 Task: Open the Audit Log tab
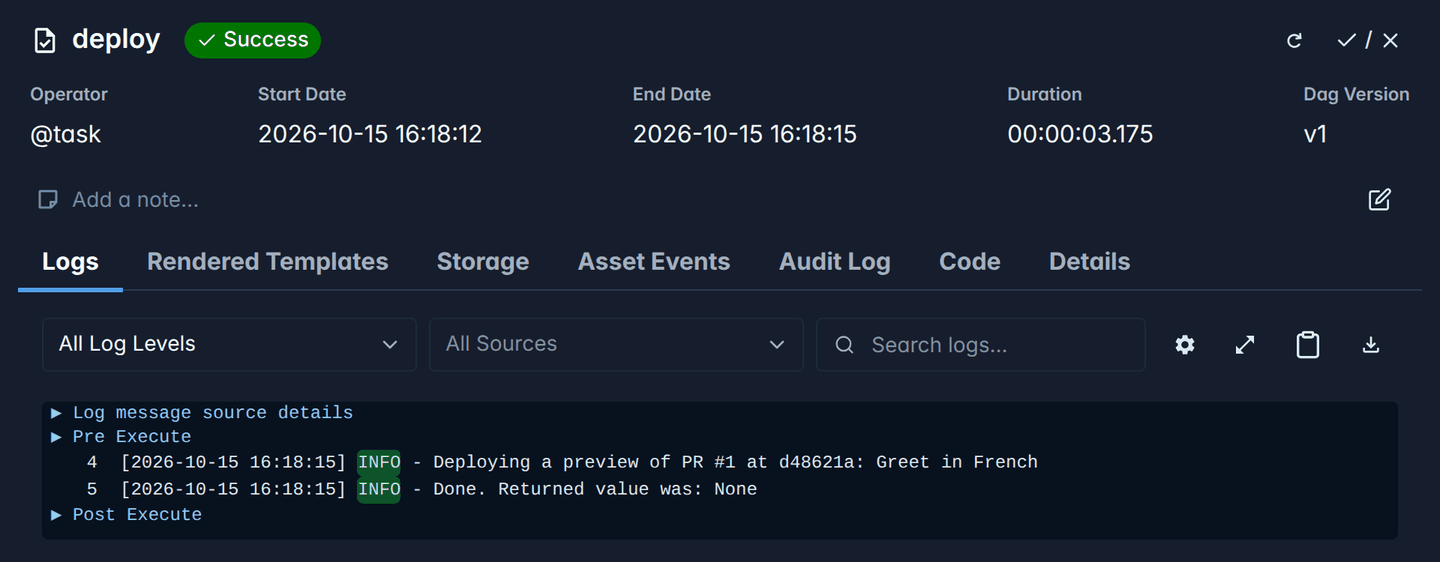[x=835, y=262]
